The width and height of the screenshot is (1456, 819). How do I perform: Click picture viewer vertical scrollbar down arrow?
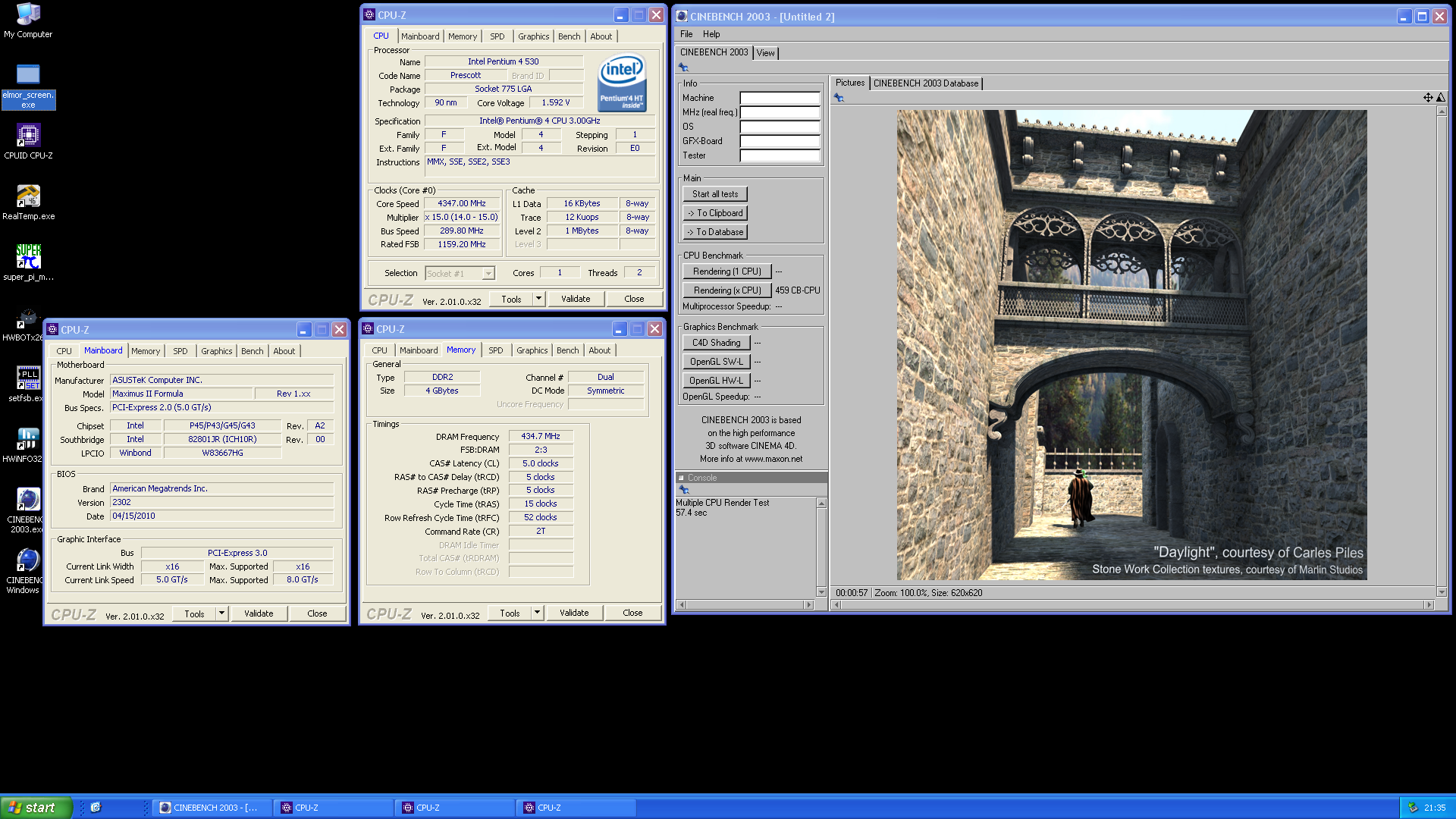(1442, 592)
